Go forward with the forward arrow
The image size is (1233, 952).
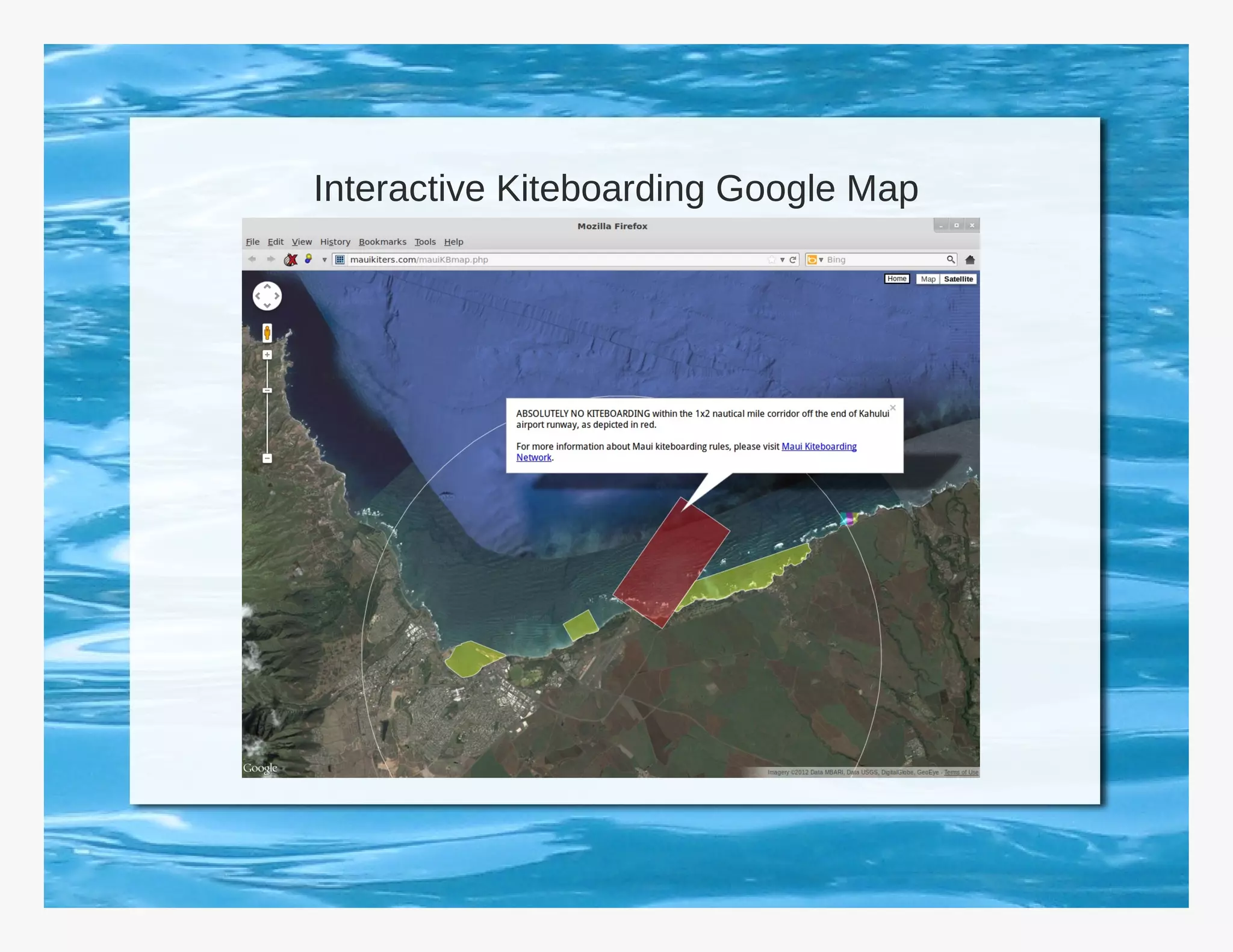pos(271,259)
